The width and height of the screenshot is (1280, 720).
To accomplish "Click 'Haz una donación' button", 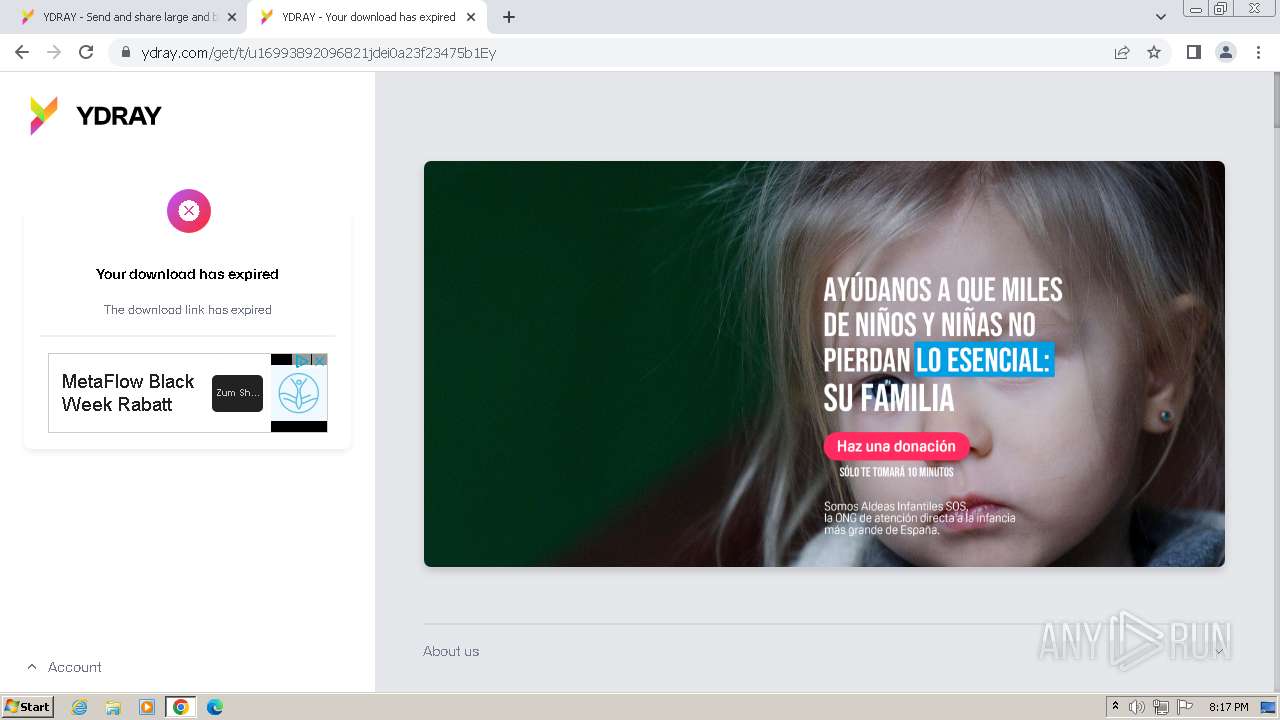I will pos(896,446).
